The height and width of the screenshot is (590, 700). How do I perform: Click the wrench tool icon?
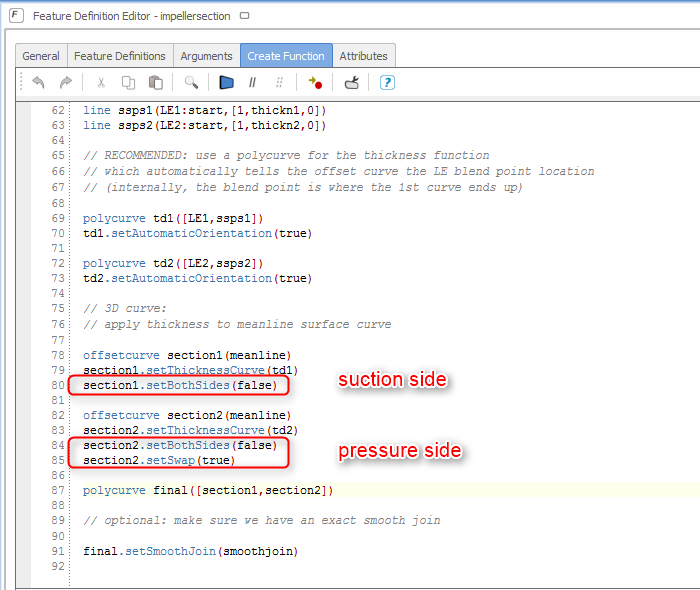tap(352, 83)
